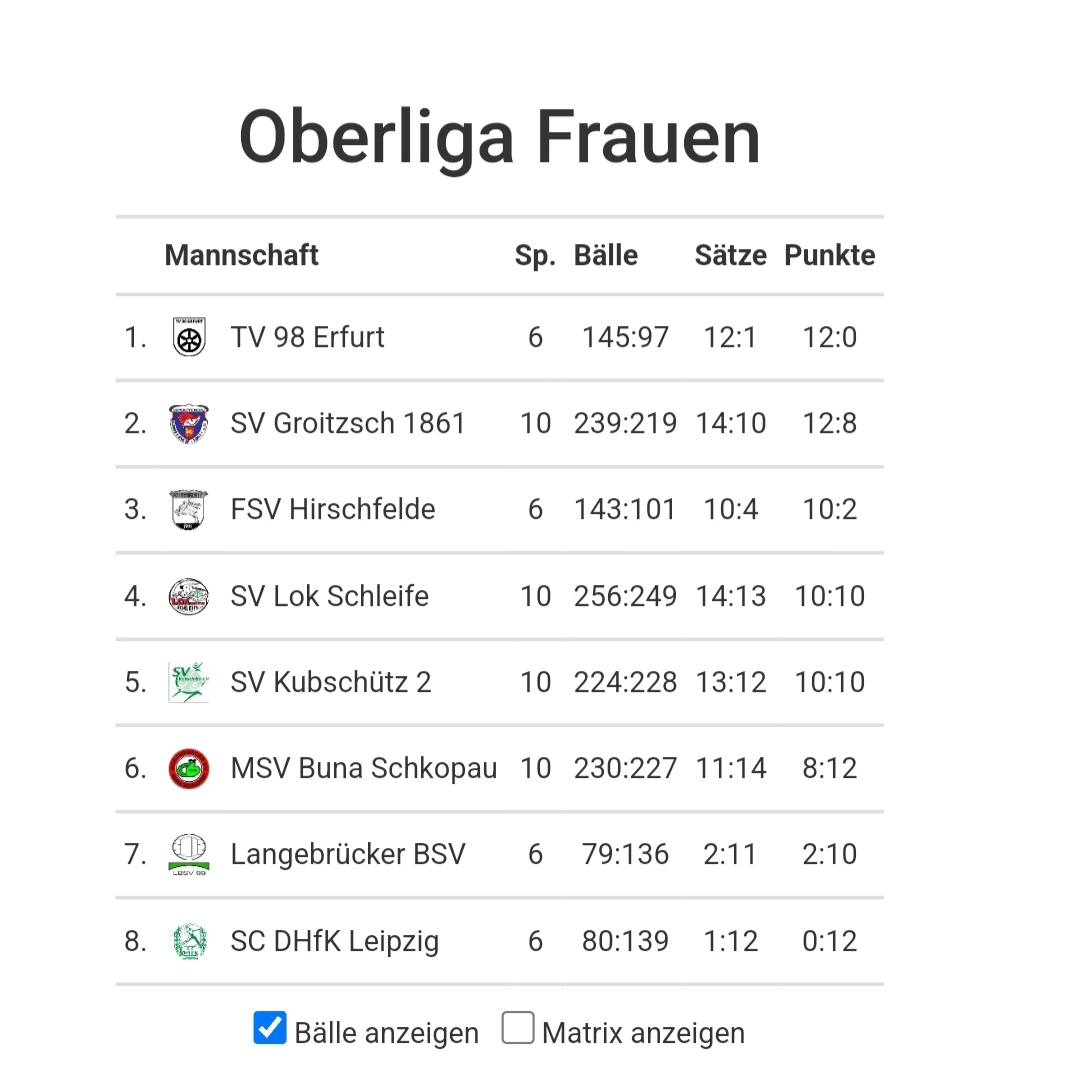Click the Mannschaft column header
This screenshot has width=1080, height=1080.
[241, 255]
